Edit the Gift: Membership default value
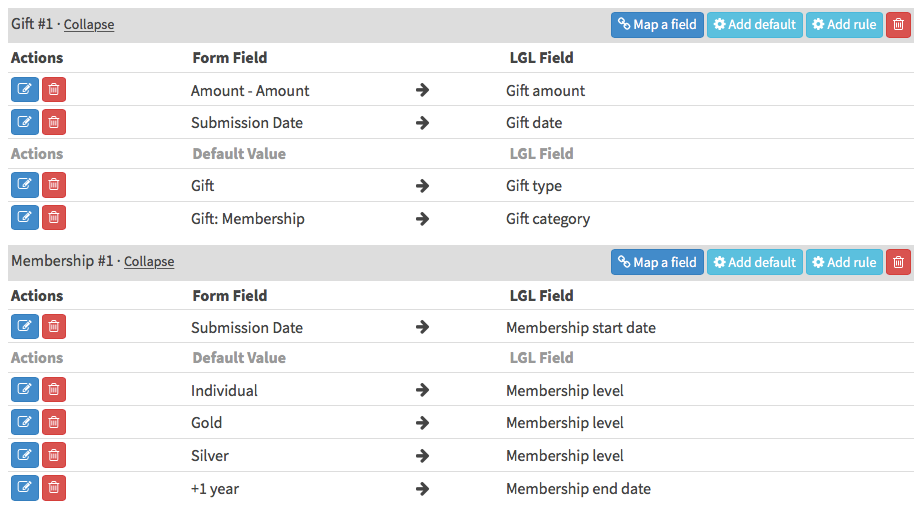This screenshot has height=508, width=922. [x=25, y=218]
